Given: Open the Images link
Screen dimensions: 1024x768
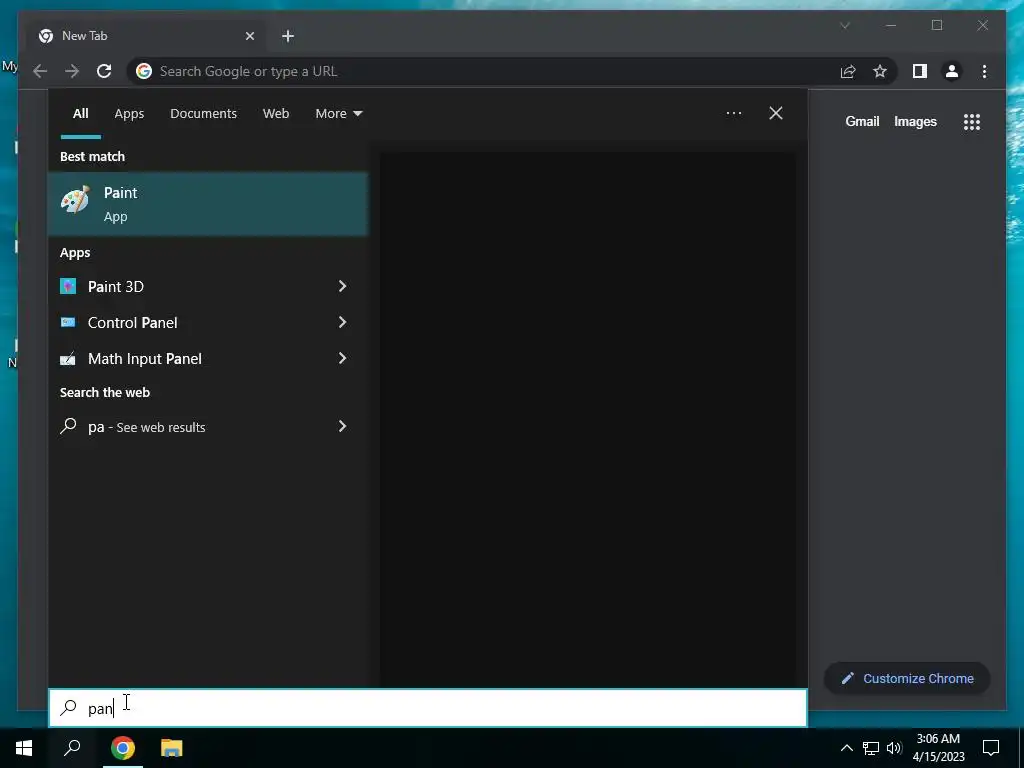Looking at the screenshot, I should tap(915, 121).
